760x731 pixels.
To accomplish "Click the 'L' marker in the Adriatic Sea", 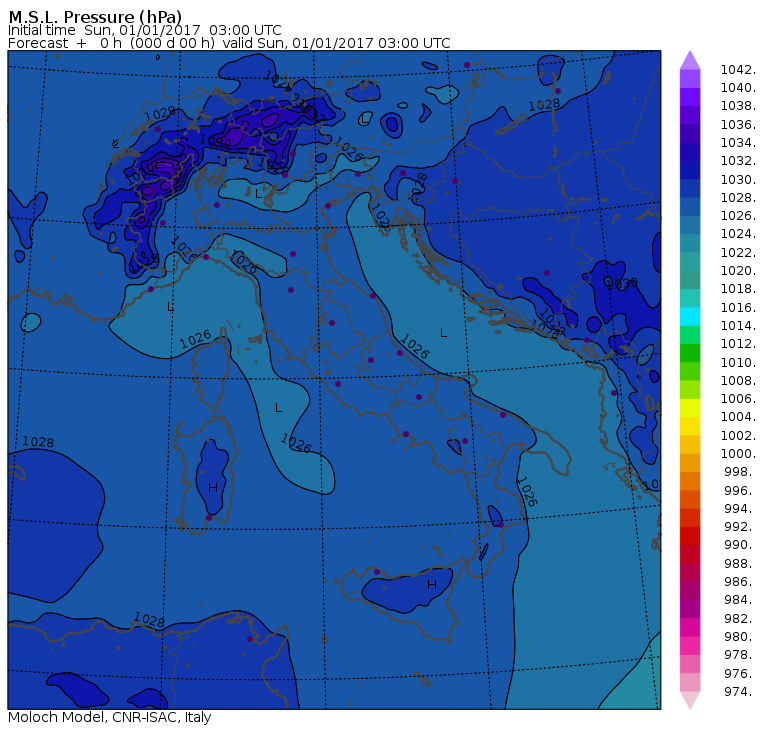I will (x=443, y=333).
